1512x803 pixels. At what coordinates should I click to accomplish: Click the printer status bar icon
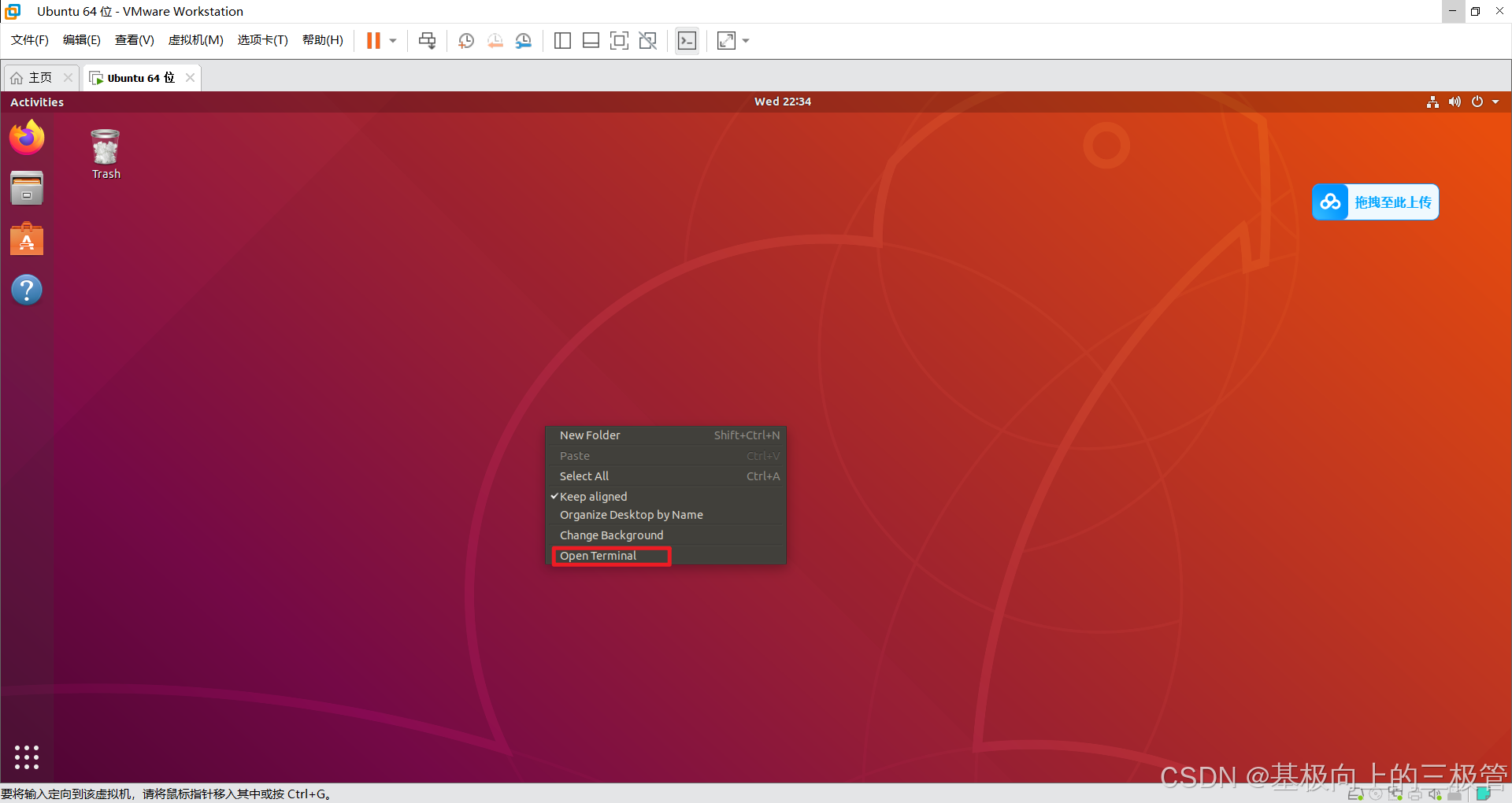pyautogui.click(x=1415, y=794)
